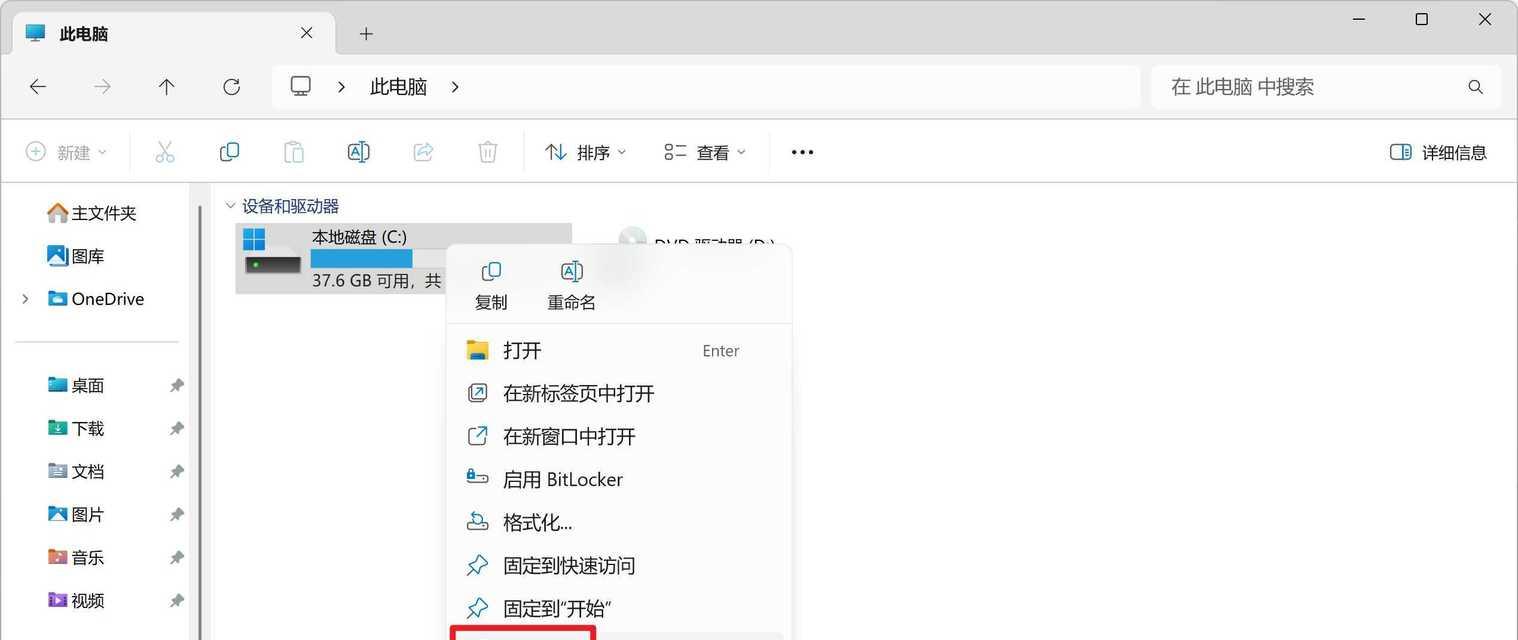
Task: Close the 此电脑 tab
Action: (307, 33)
